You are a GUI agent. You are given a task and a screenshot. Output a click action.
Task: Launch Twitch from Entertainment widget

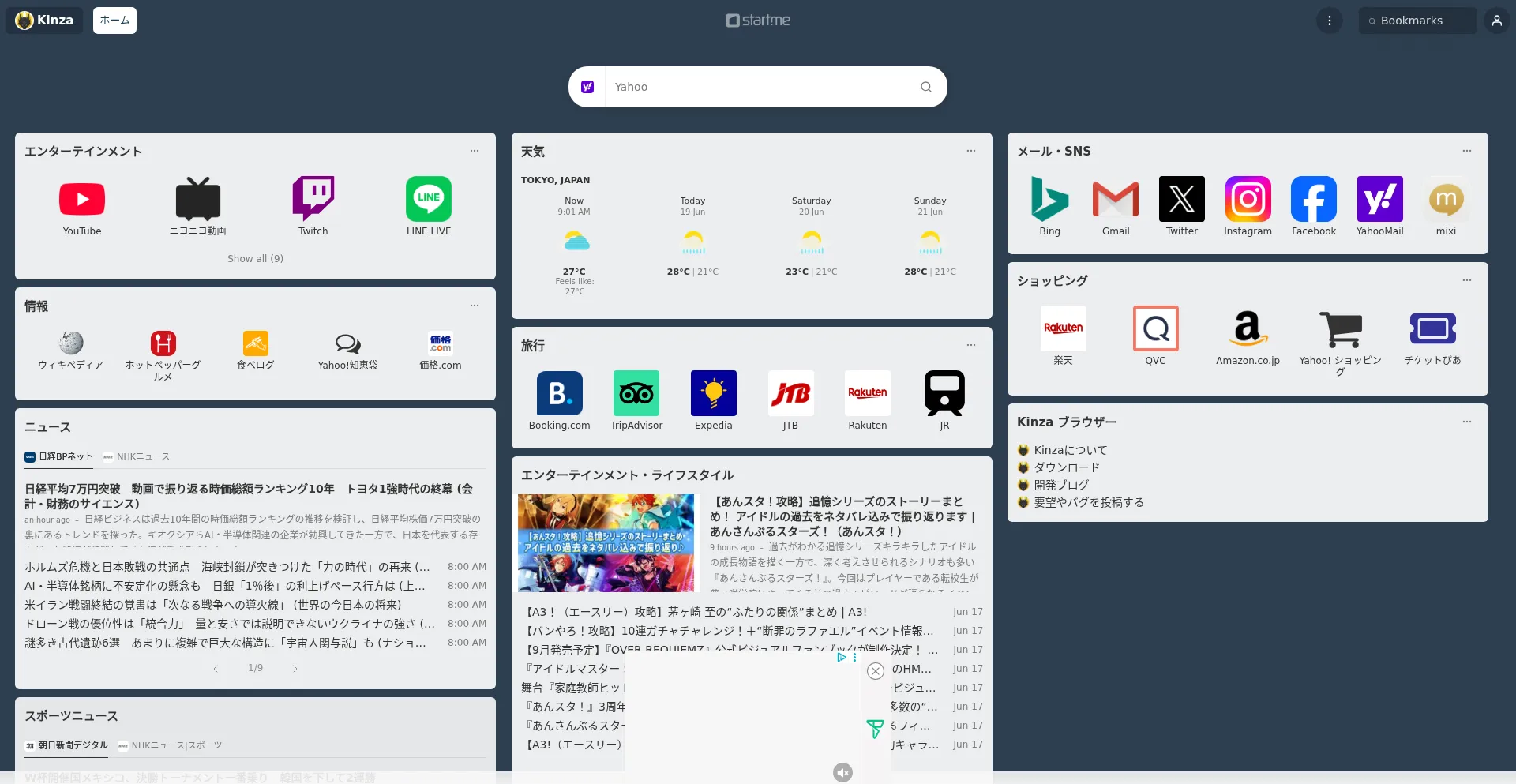click(x=313, y=199)
